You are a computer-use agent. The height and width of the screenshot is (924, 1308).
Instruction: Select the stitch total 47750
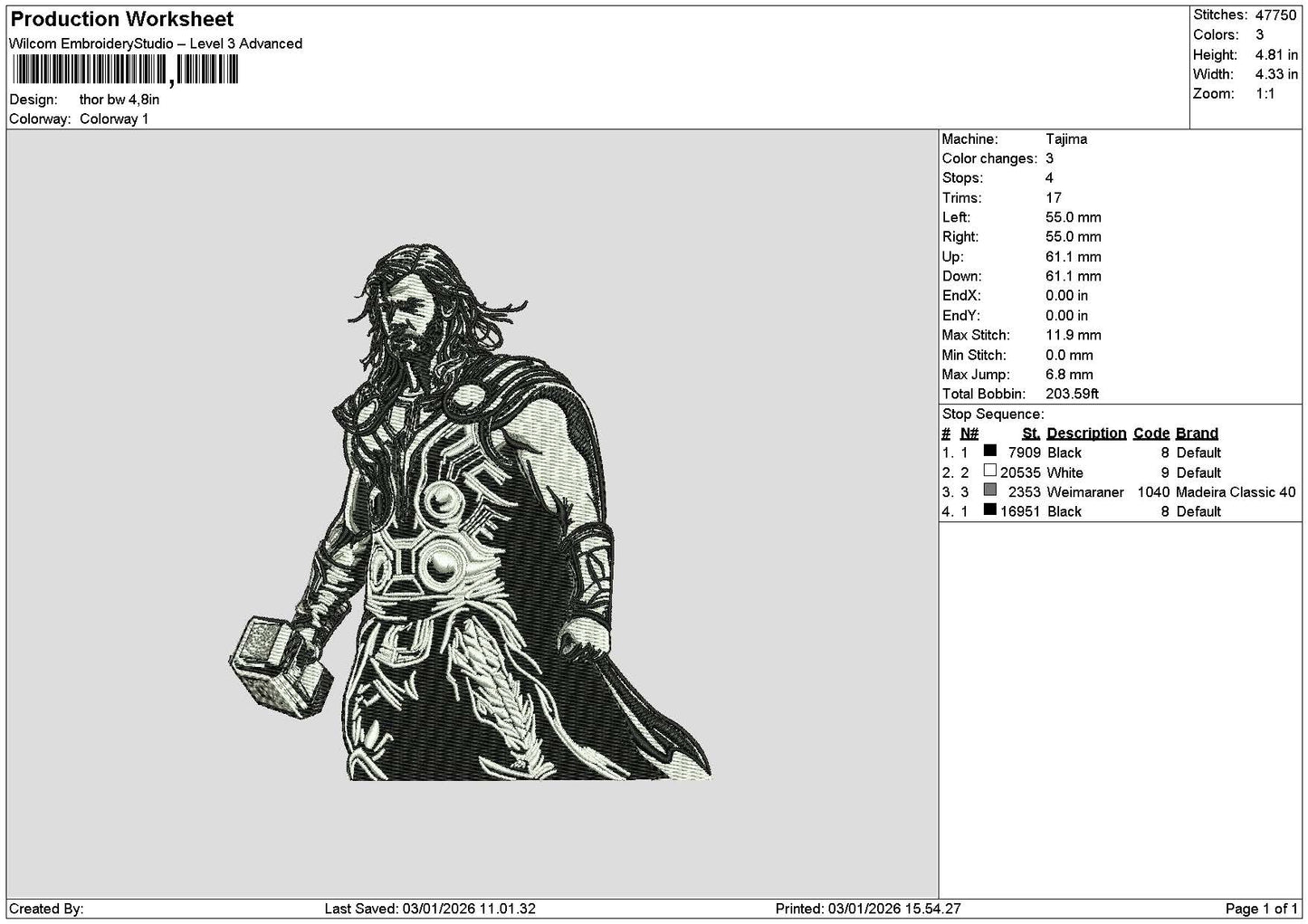(x=1275, y=15)
